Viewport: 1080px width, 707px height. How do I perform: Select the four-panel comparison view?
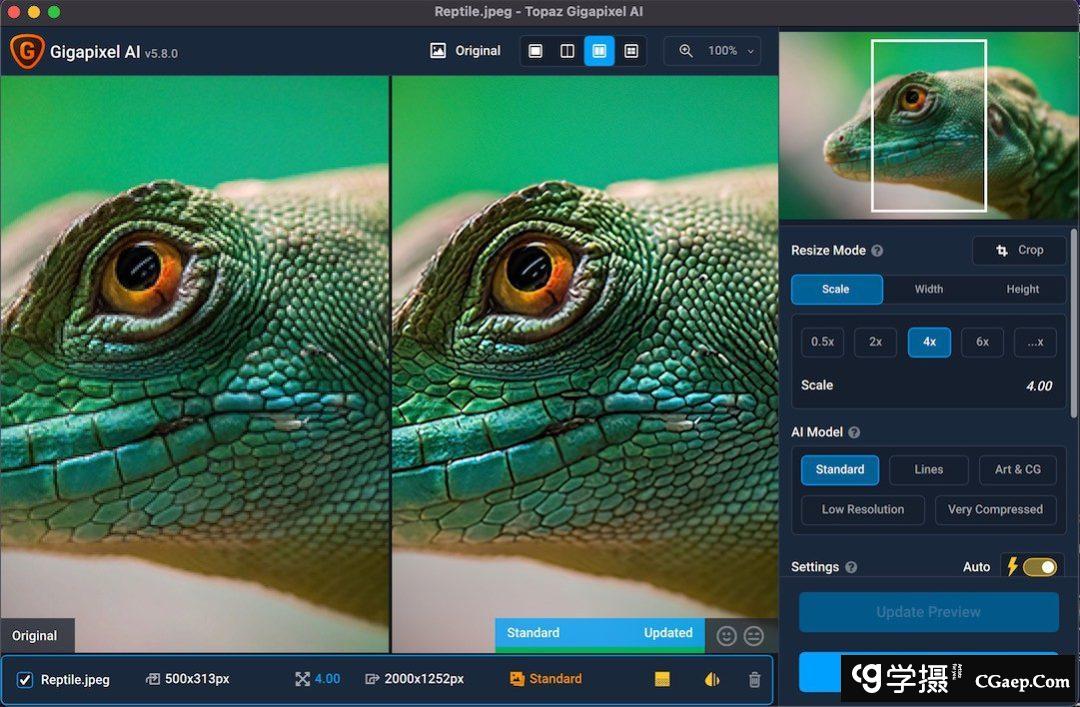click(x=631, y=51)
